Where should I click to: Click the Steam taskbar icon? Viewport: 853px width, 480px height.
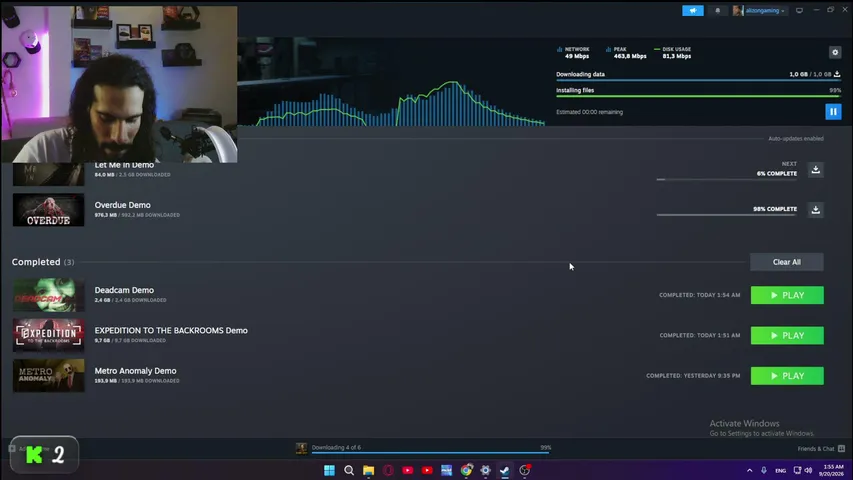coord(505,470)
